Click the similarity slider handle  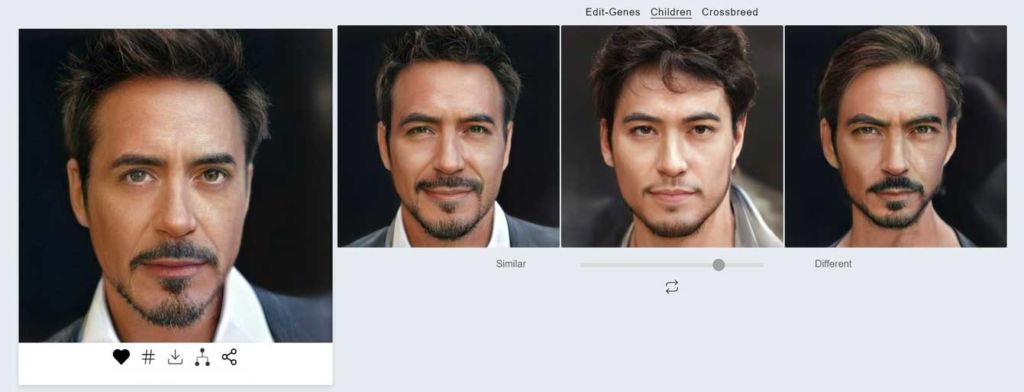pyautogui.click(x=718, y=265)
